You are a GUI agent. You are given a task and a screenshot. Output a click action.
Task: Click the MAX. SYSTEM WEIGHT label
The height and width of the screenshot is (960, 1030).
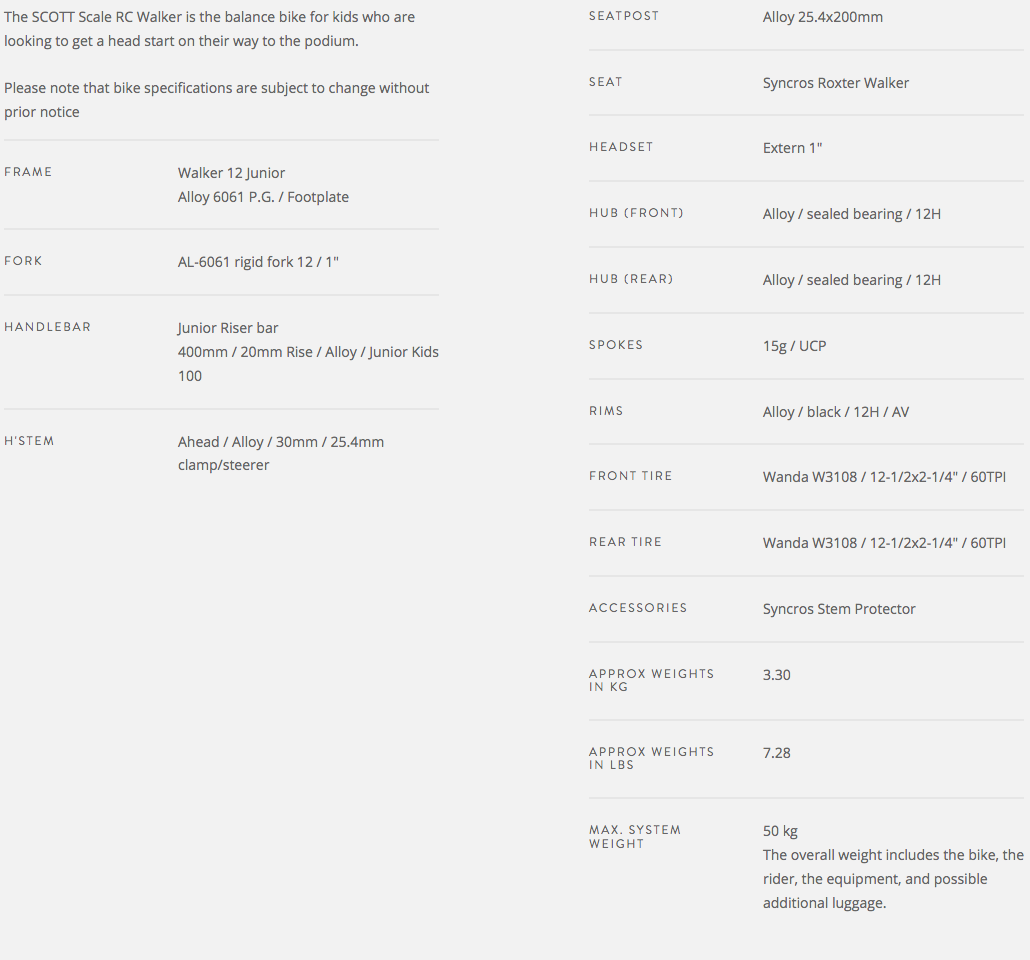point(634,837)
